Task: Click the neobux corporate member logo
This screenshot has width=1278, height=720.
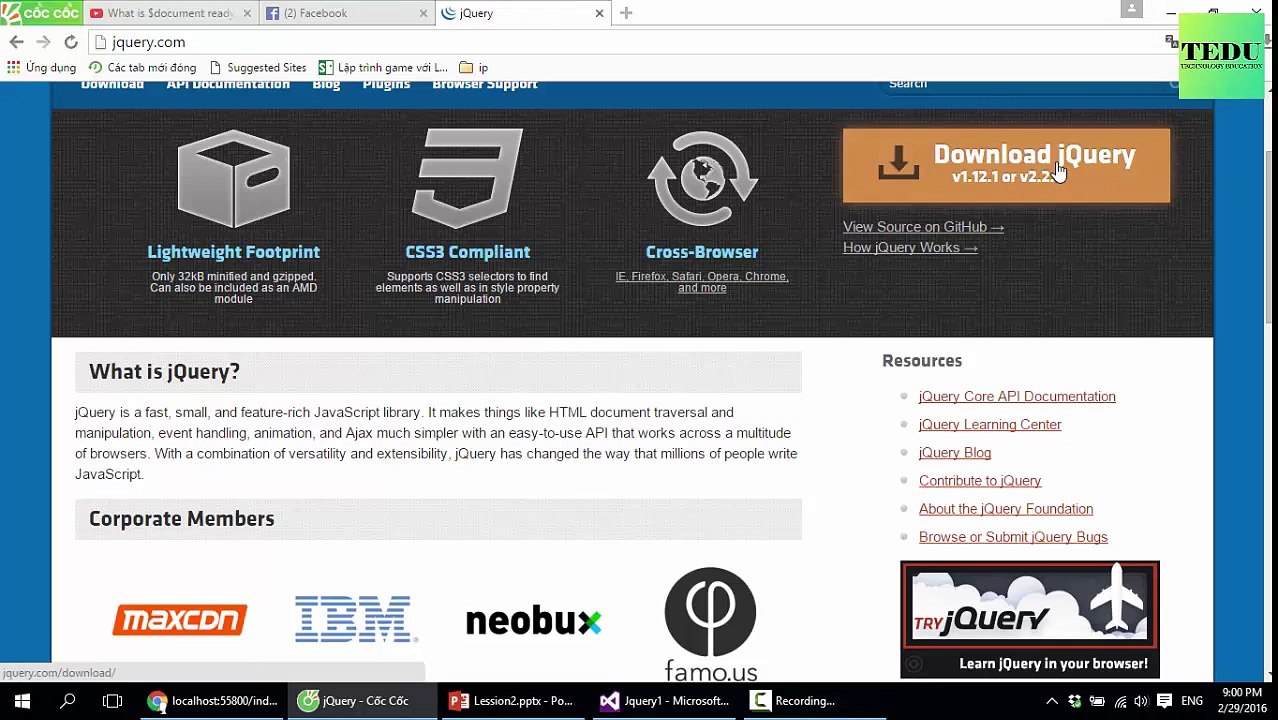Action: (533, 621)
